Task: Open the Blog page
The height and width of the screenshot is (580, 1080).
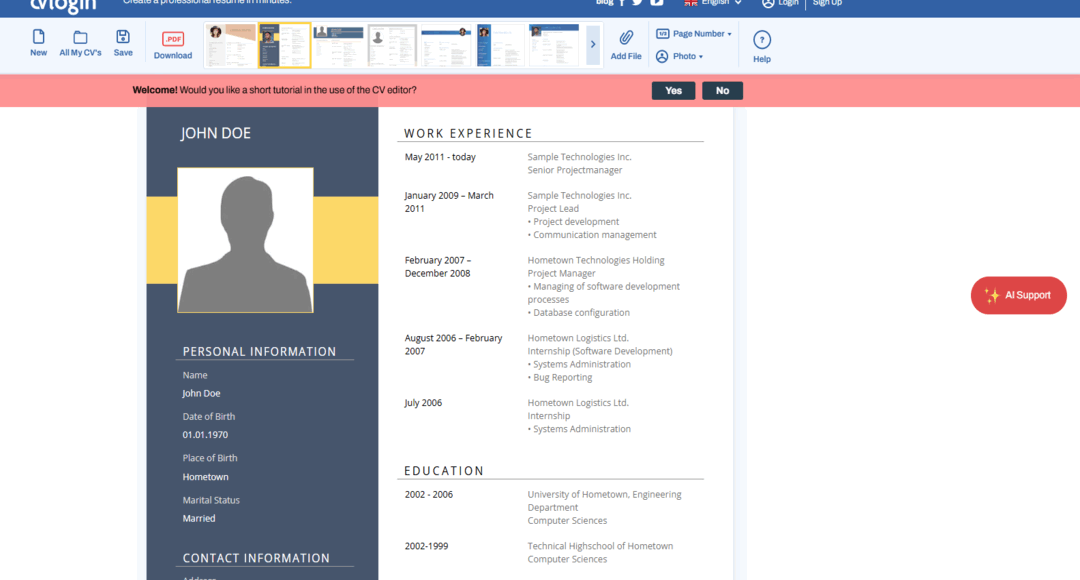Action: [604, 3]
